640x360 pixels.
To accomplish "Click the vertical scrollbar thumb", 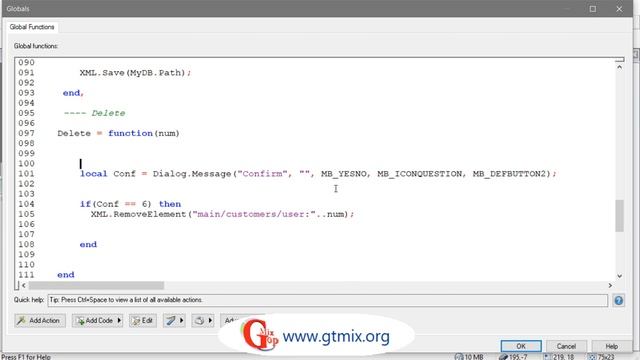I will point(619,216).
